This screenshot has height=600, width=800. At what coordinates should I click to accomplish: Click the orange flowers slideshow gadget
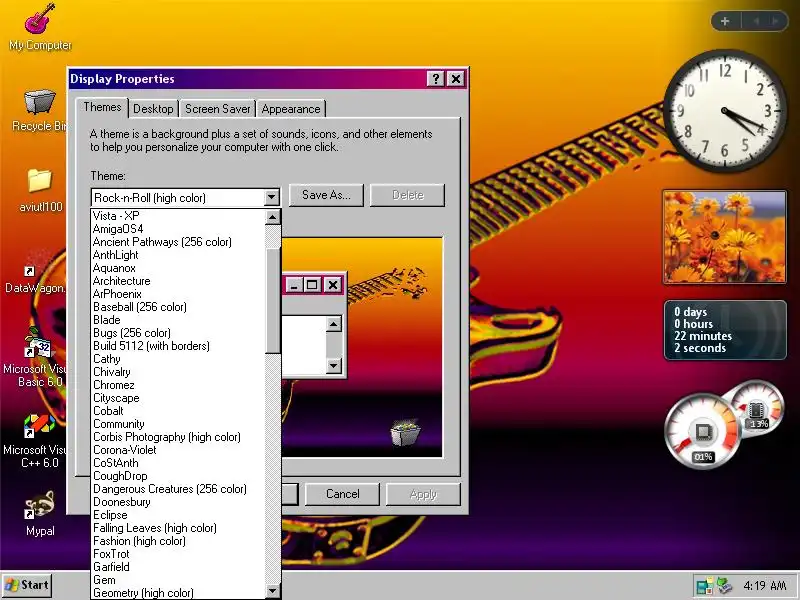(x=724, y=237)
